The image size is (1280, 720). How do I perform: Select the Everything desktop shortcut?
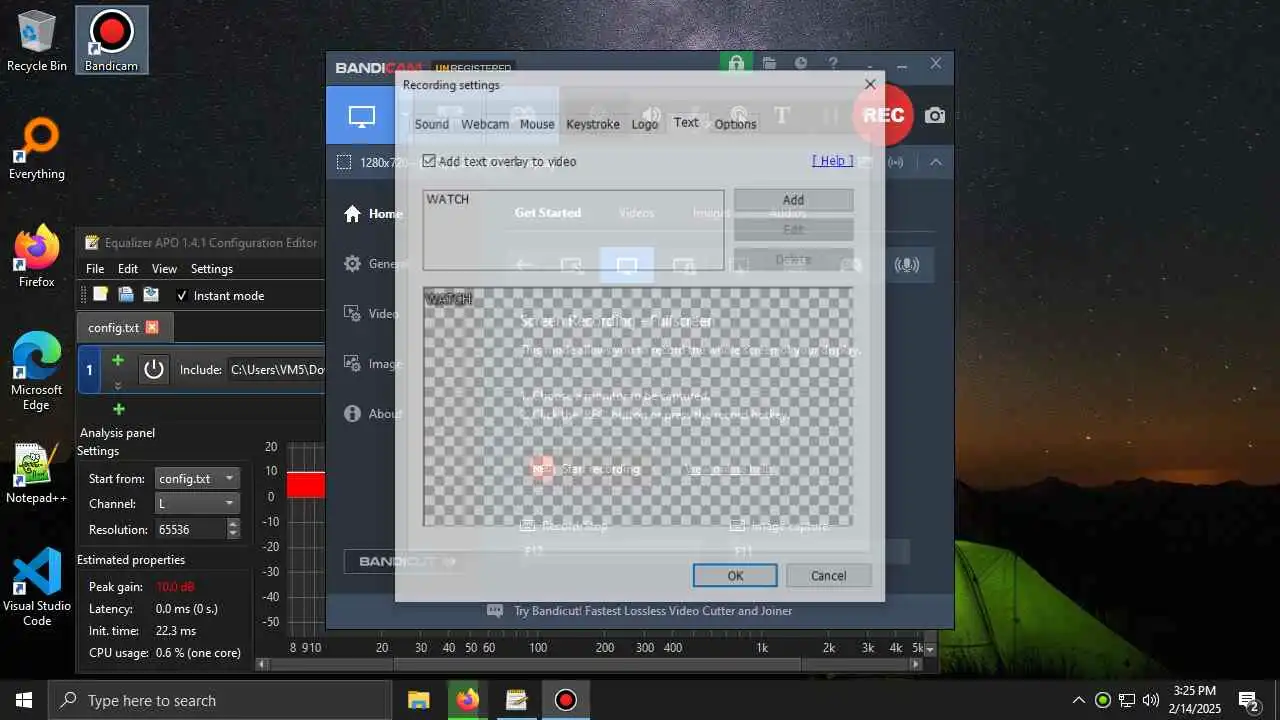coord(37,150)
